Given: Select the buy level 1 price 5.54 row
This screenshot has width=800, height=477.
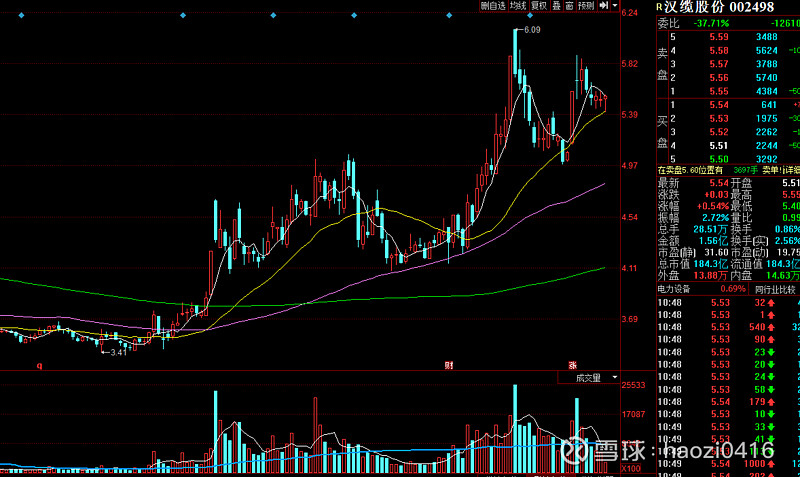Looking at the screenshot, I should [x=728, y=105].
